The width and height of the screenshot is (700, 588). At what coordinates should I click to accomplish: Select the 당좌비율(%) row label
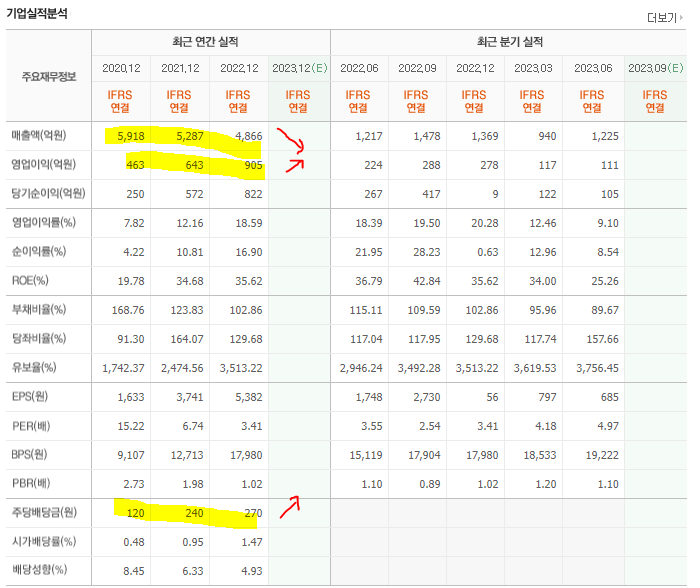tap(39, 338)
